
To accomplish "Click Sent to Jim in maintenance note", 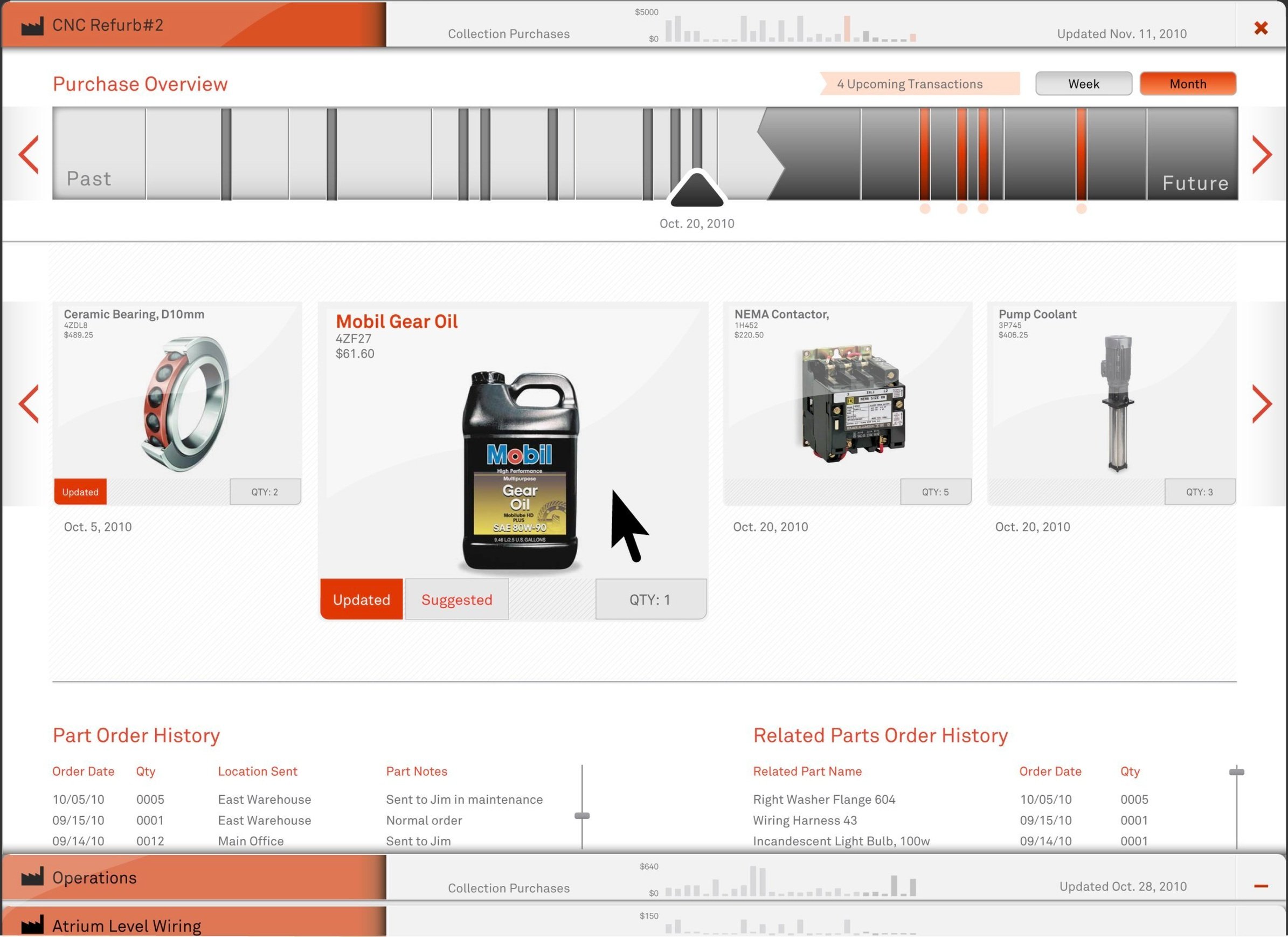I will tap(464, 800).
